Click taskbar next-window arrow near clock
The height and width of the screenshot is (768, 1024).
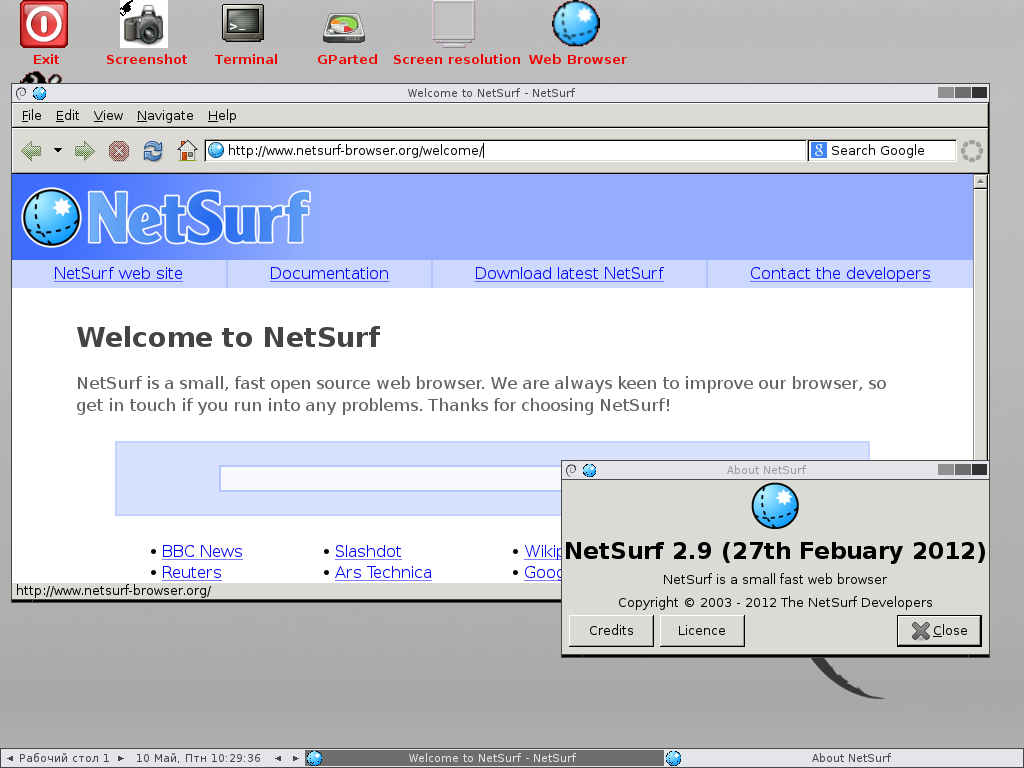coord(296,758)
